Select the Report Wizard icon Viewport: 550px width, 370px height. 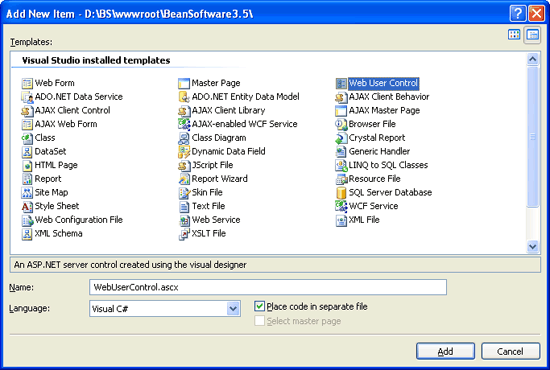coord(184,179)
